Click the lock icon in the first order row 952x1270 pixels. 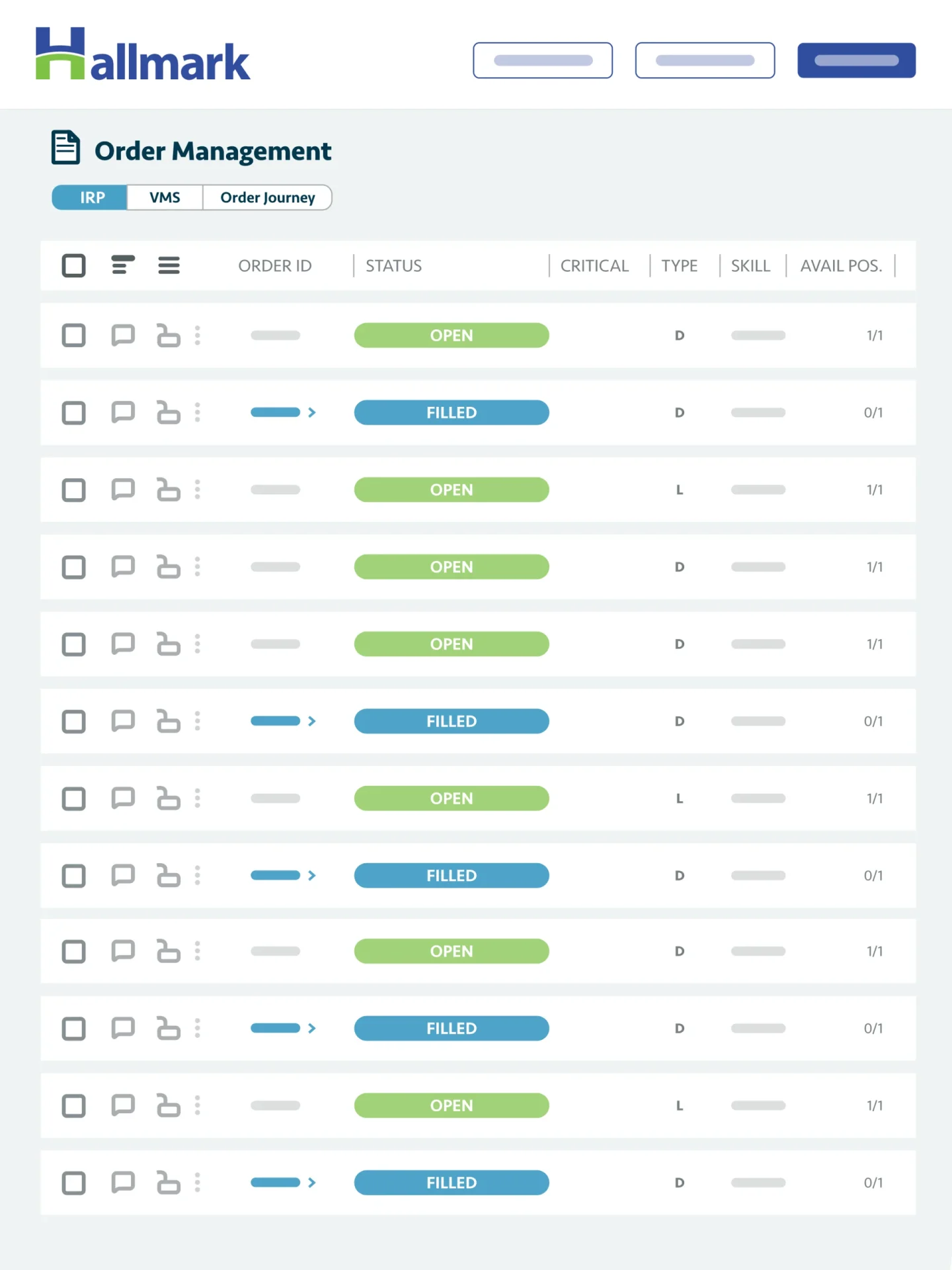168,335
